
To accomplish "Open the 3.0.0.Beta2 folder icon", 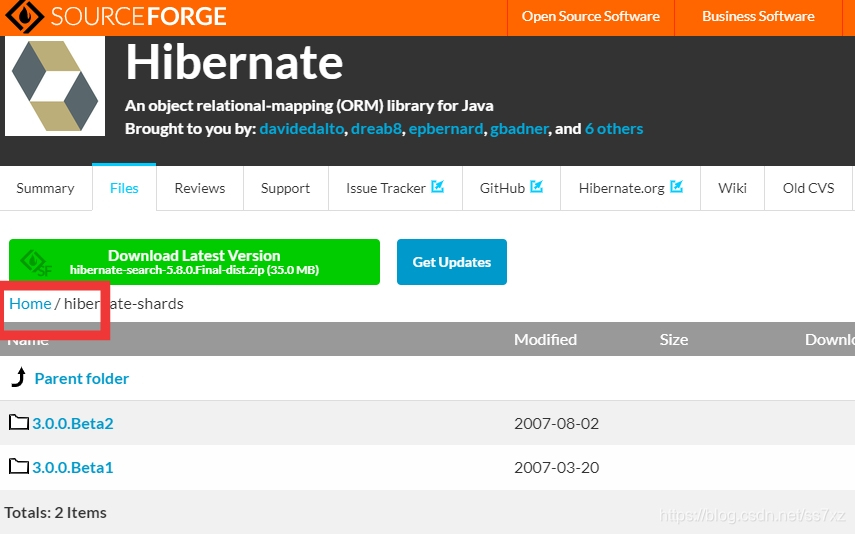I will coord(19,423).
